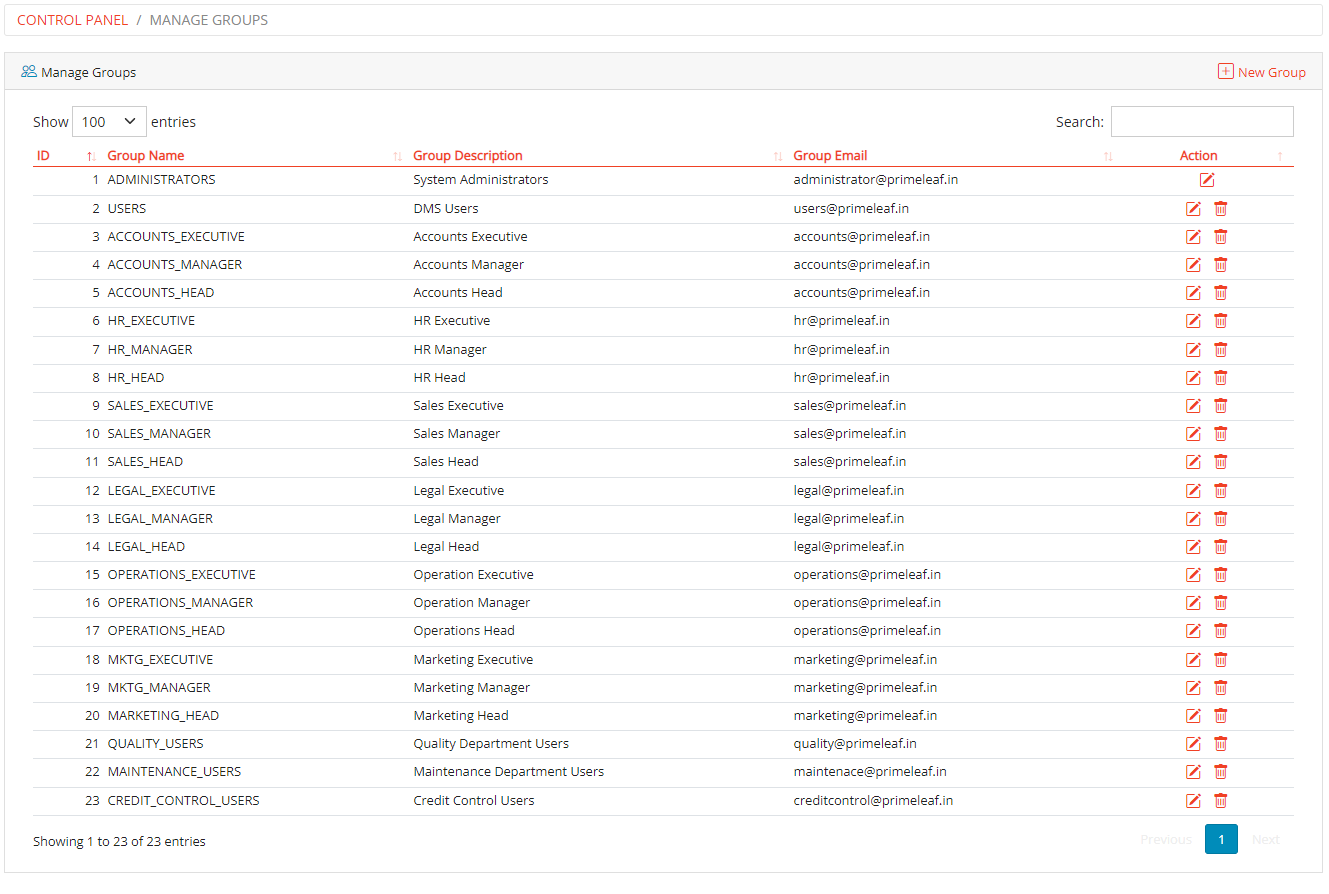
Task: Delete the MAINTENANCE_USERS group
Action: click(x=1221, y=771)
